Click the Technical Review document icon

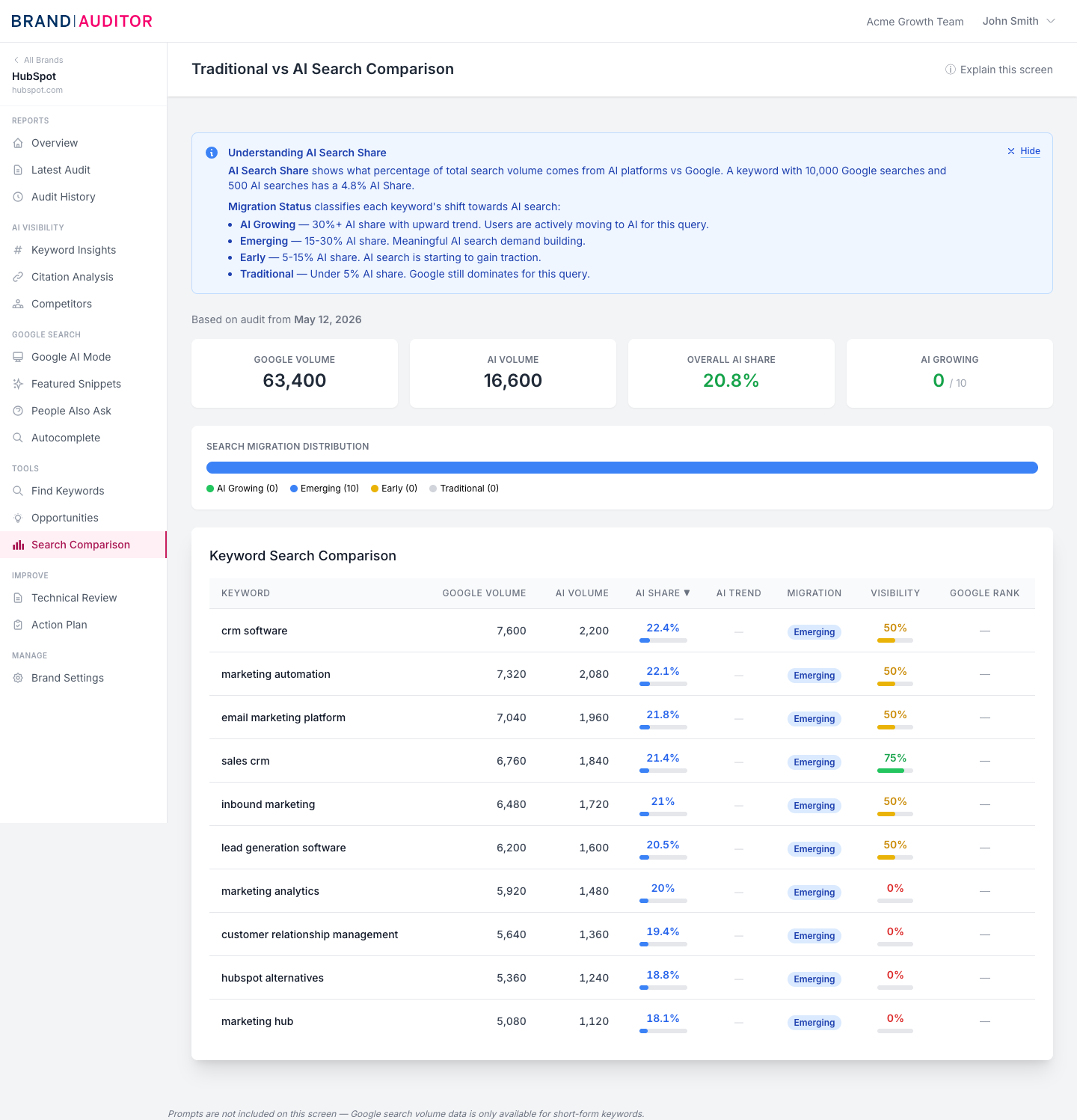pyautogui.click(x=18, y=598)
